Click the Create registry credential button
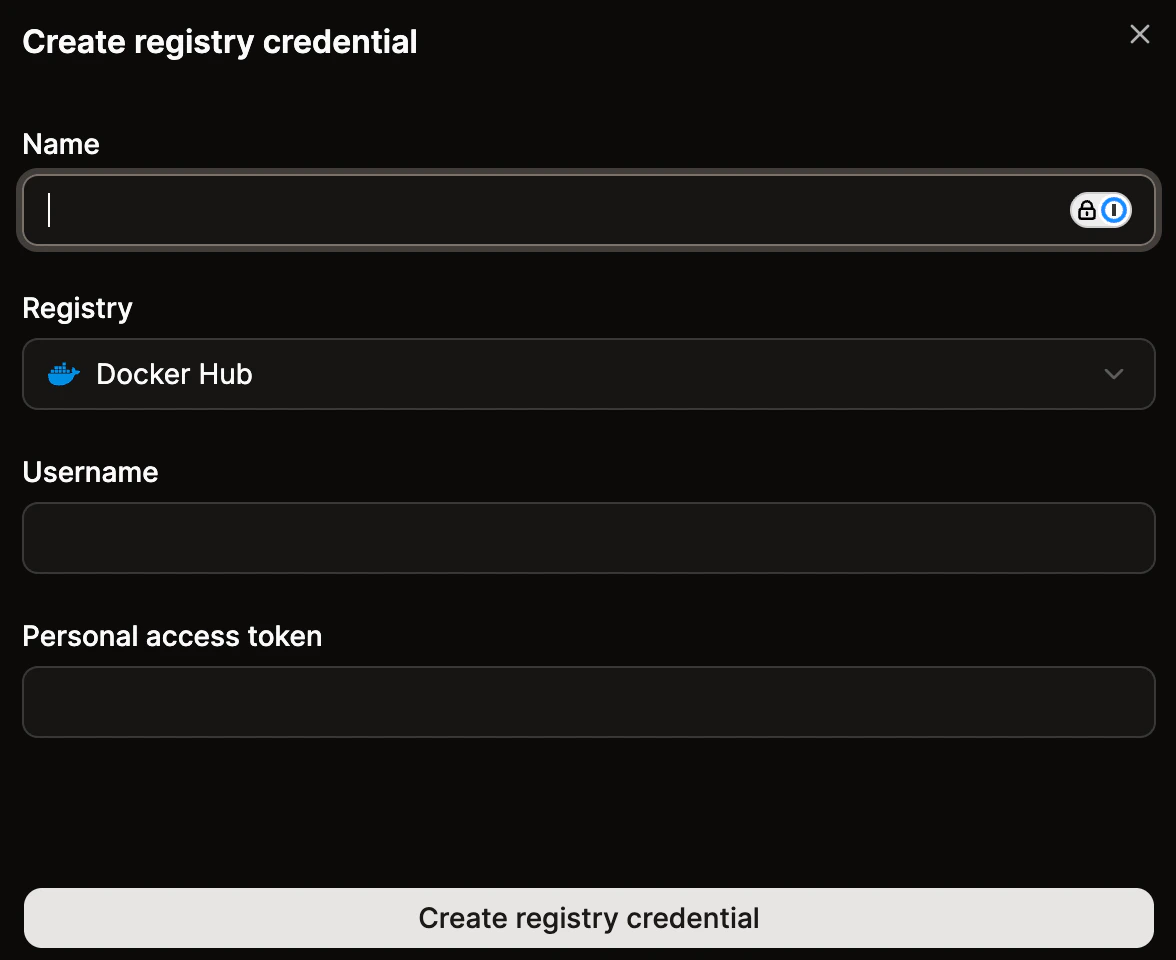This screenshot has height=960, width=1176. click(588, 917)
